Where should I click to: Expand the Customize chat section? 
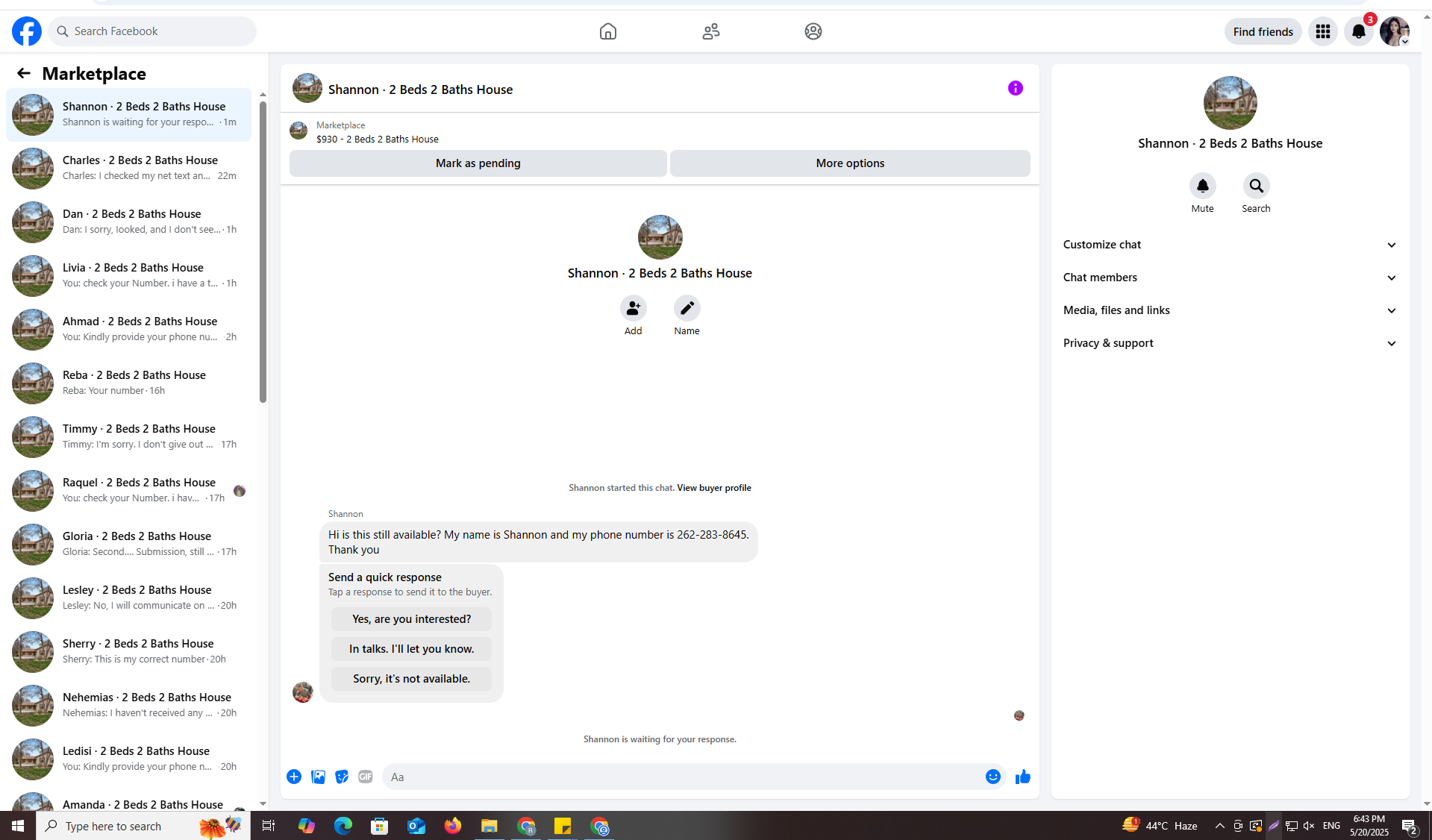click(x=1230, y=245)
